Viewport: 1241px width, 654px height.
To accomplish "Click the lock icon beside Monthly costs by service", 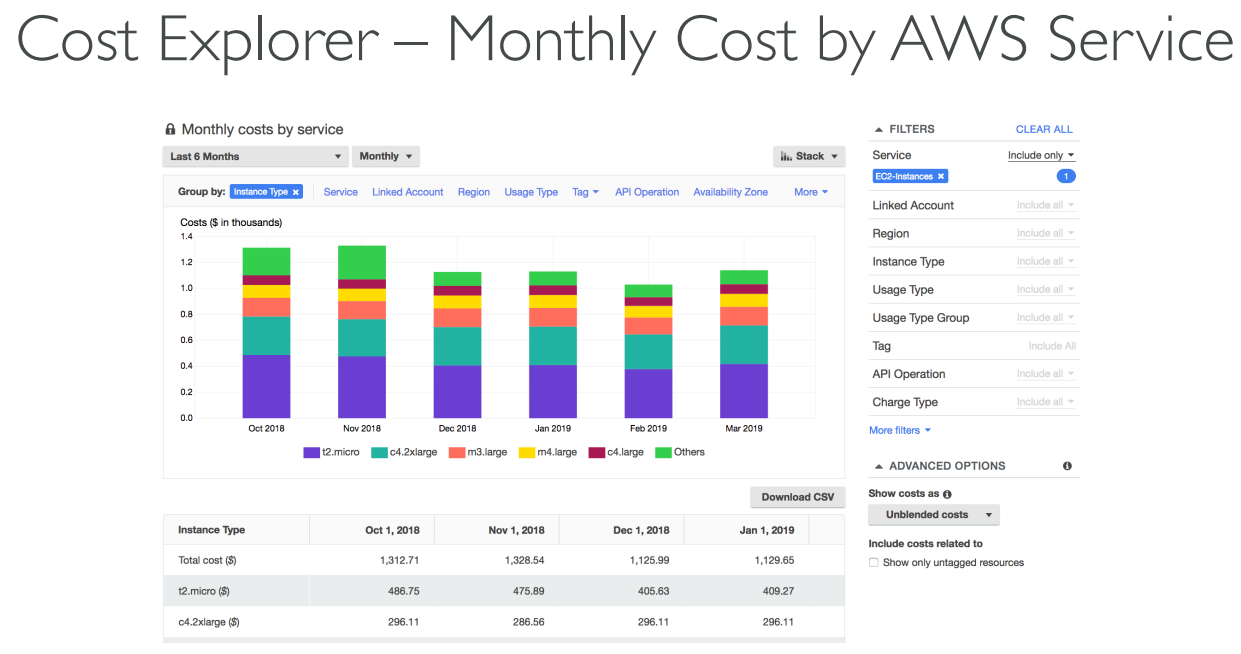I will [170, 130].
